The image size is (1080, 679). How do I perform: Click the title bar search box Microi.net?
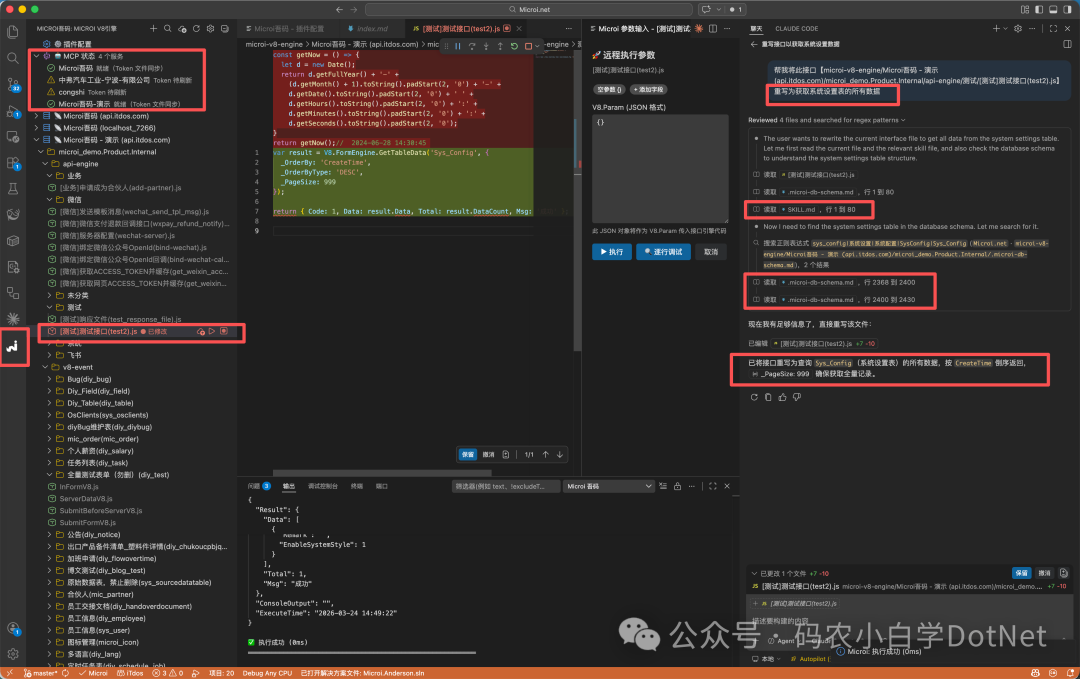point(528,10)
